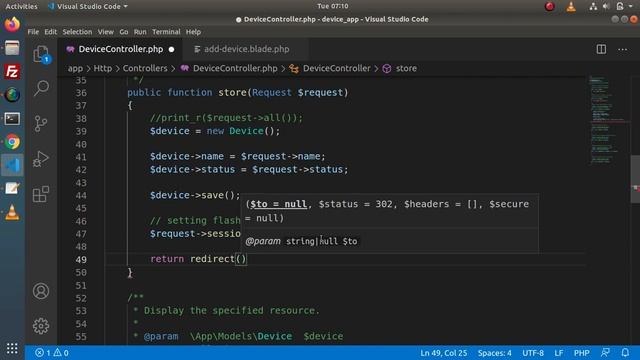640x360 pixels.
Task: Click the red recording indicator in top bar
Action: click(550, 6)
